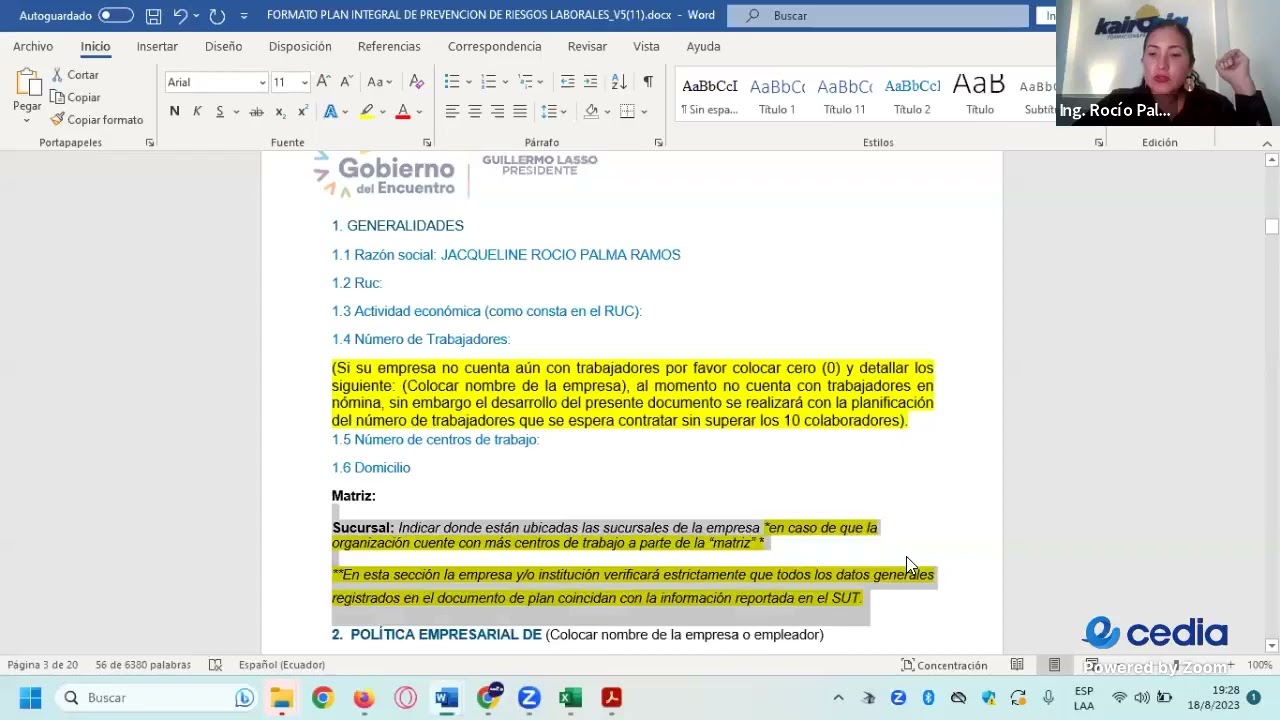
Task: Decrease font size button
Action: tap(346, 82)
